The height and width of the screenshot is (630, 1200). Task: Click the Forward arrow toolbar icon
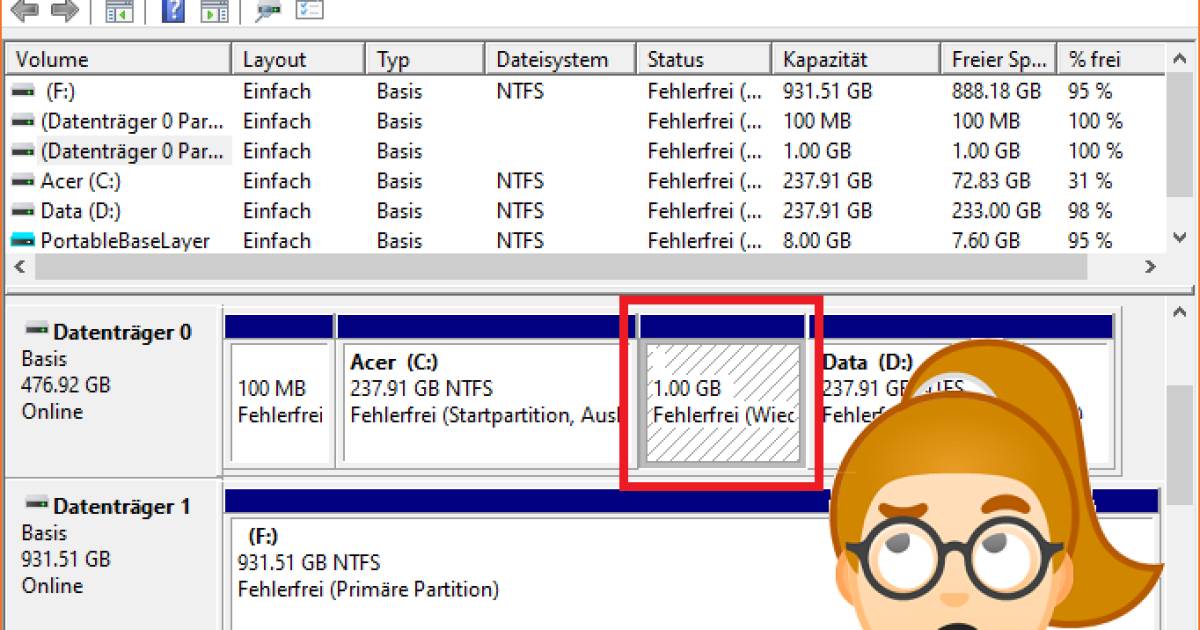pyautogui.click(x=65, y=11)
